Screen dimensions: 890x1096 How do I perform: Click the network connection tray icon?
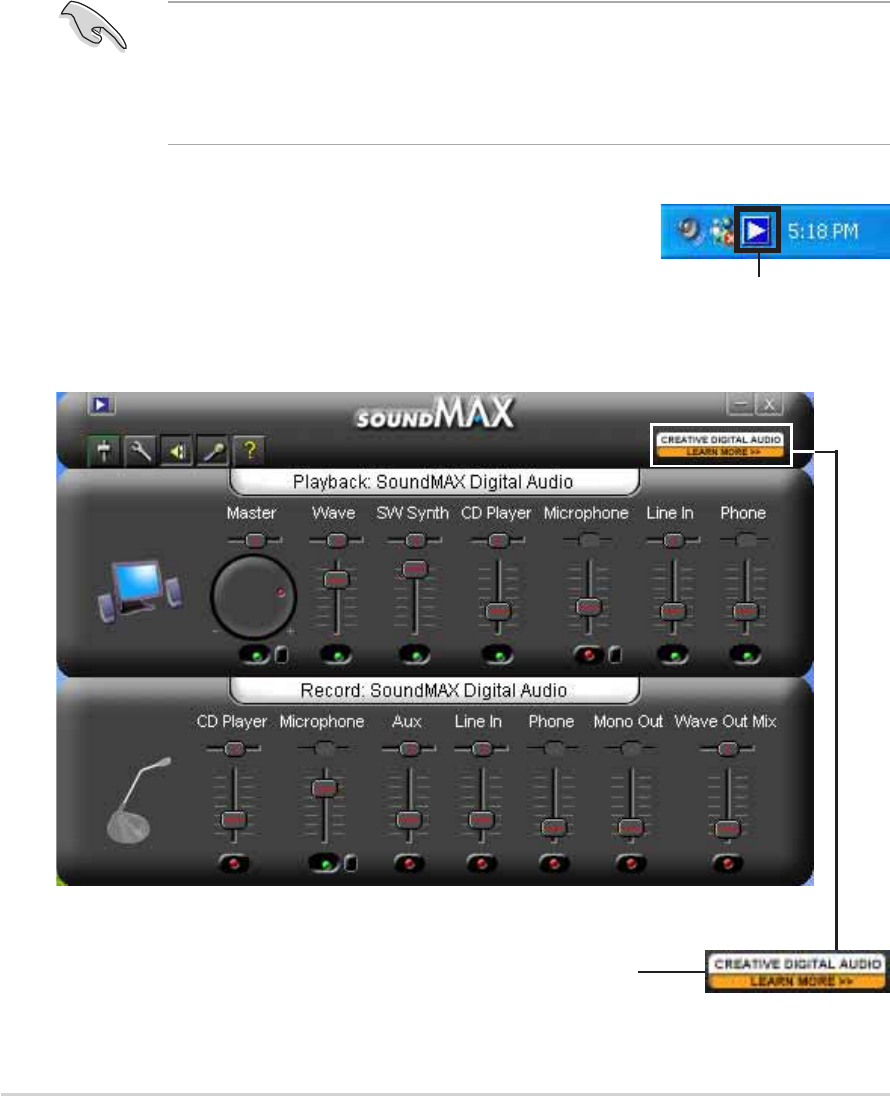[722, 231]
